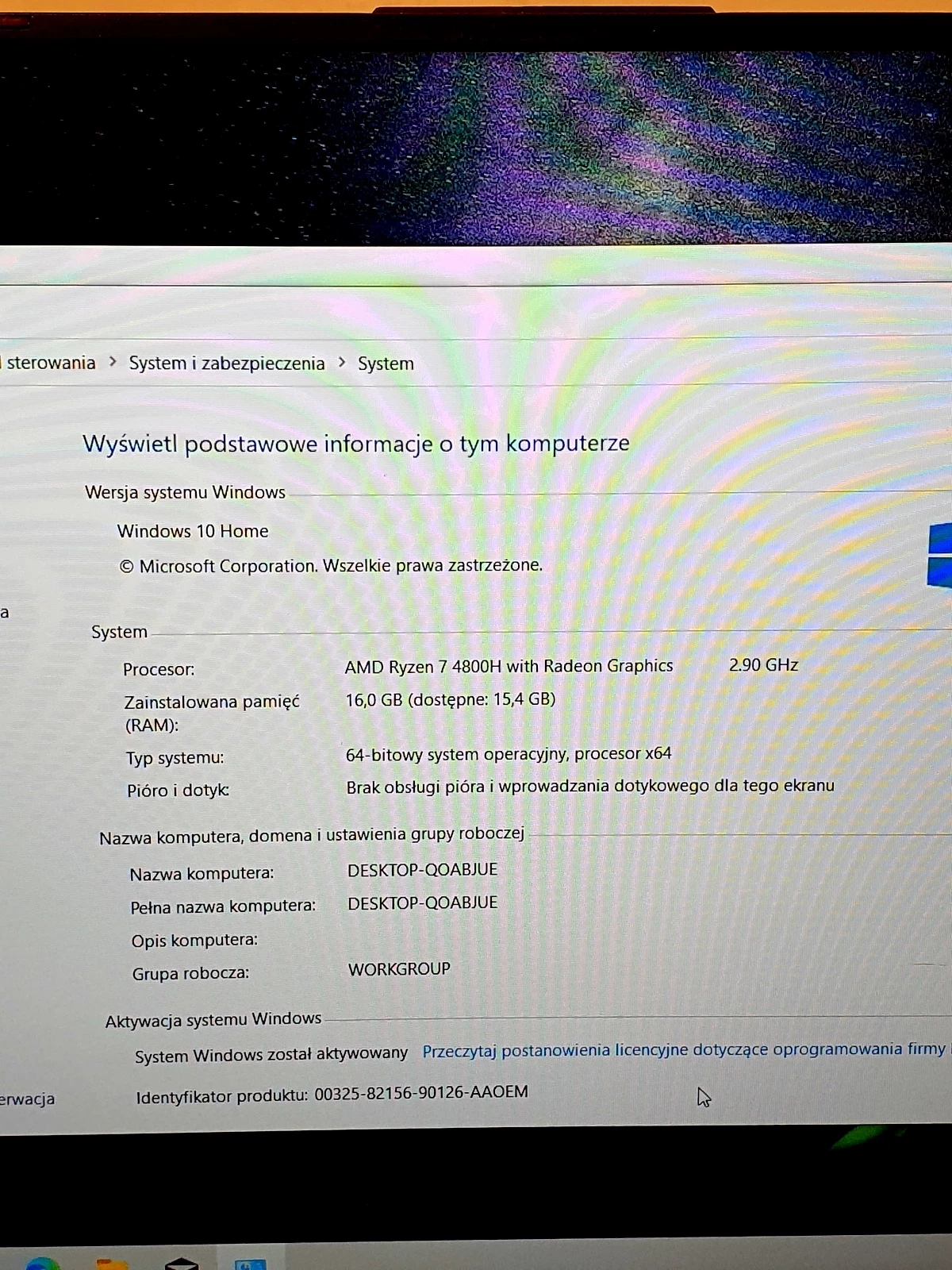Screen dimensions: 952x1270
Task: Select the final 'System' breadcrumb in address bar
Action: (x=386, y=364)
